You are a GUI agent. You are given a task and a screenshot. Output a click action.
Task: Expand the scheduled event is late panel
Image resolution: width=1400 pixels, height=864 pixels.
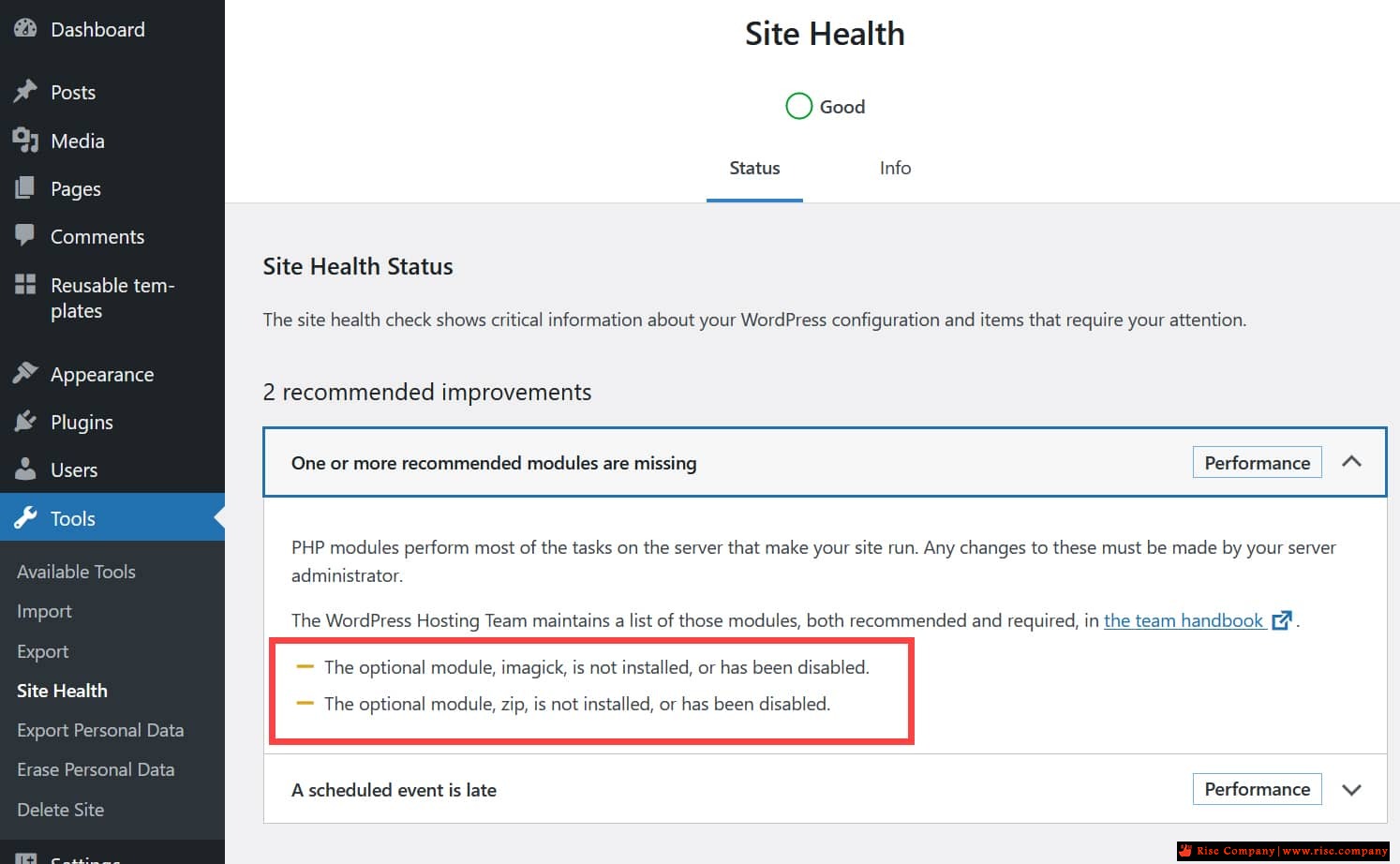click(x=1351, y=790)
